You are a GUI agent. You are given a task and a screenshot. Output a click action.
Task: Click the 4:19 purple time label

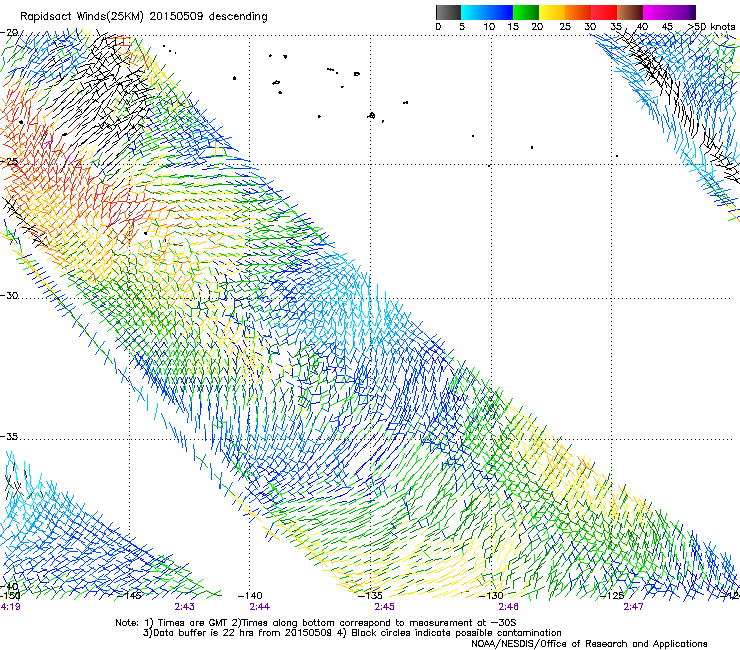coord(10,607)
